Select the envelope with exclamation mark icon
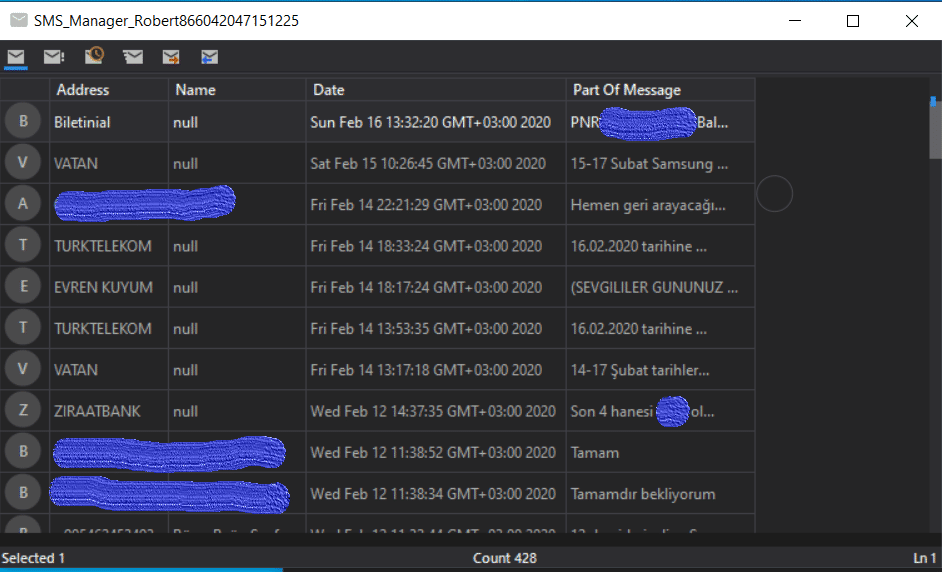 (x=54, y=57)
